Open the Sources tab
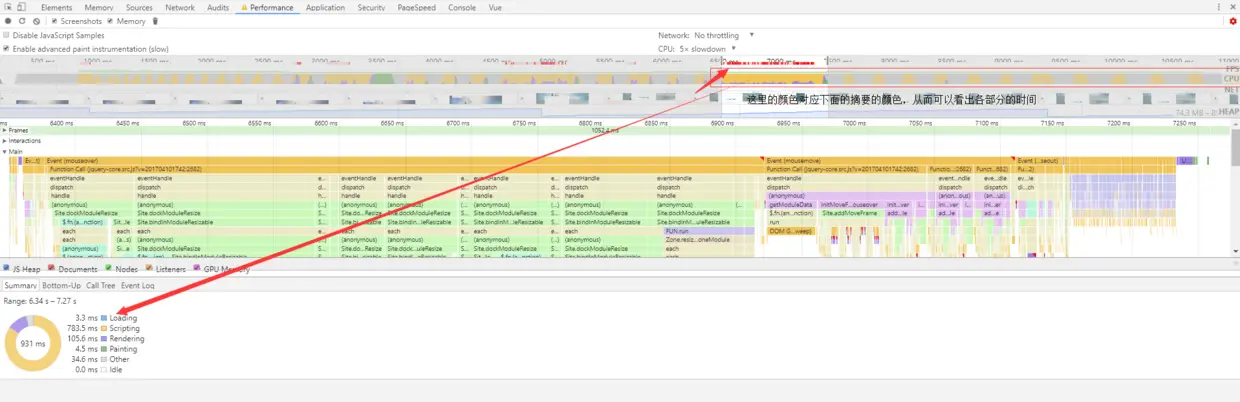This screenshot has height=402, width=1240. pos(139,7)
